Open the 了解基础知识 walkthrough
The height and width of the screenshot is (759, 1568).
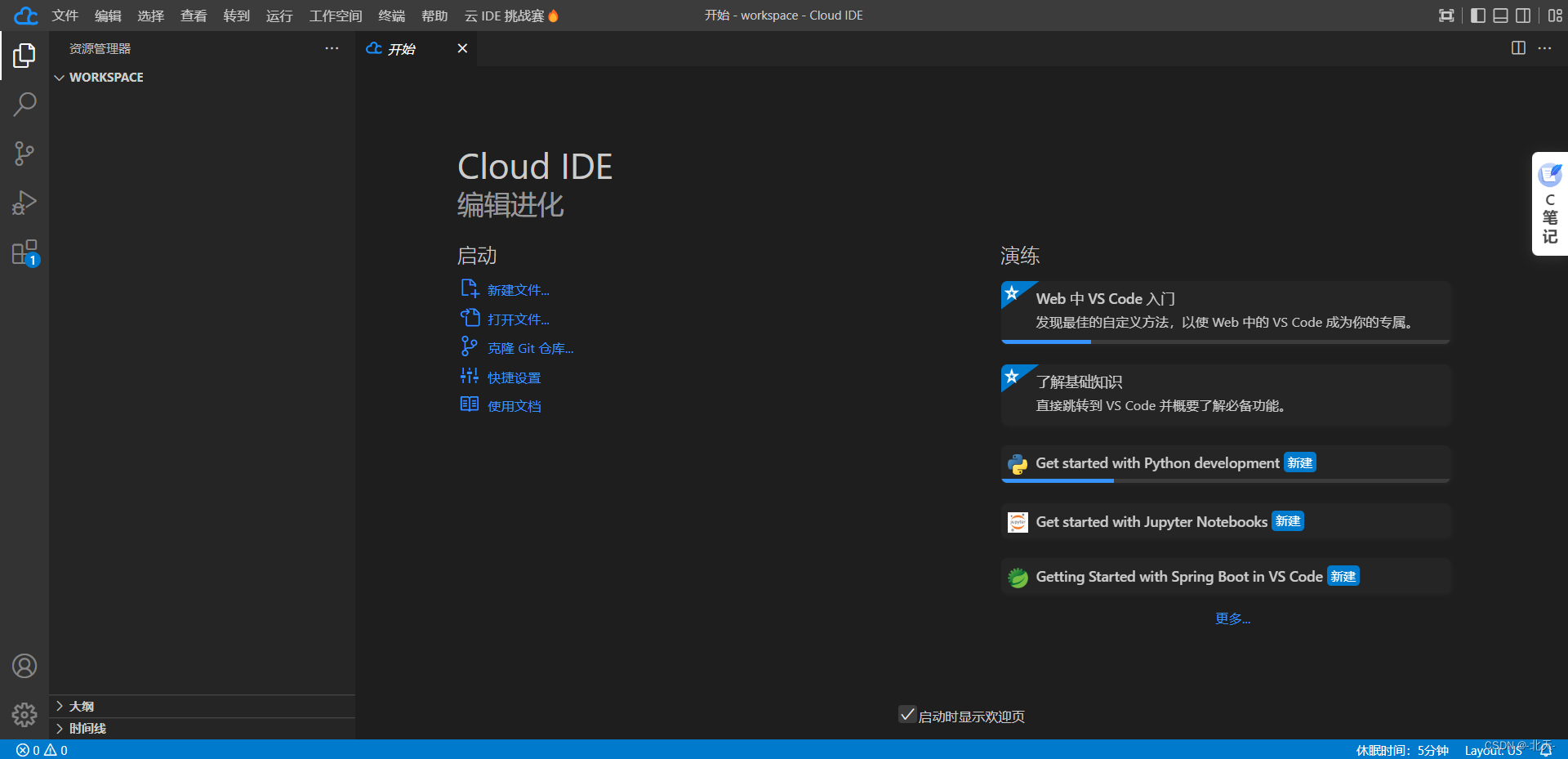(1226, 395)
